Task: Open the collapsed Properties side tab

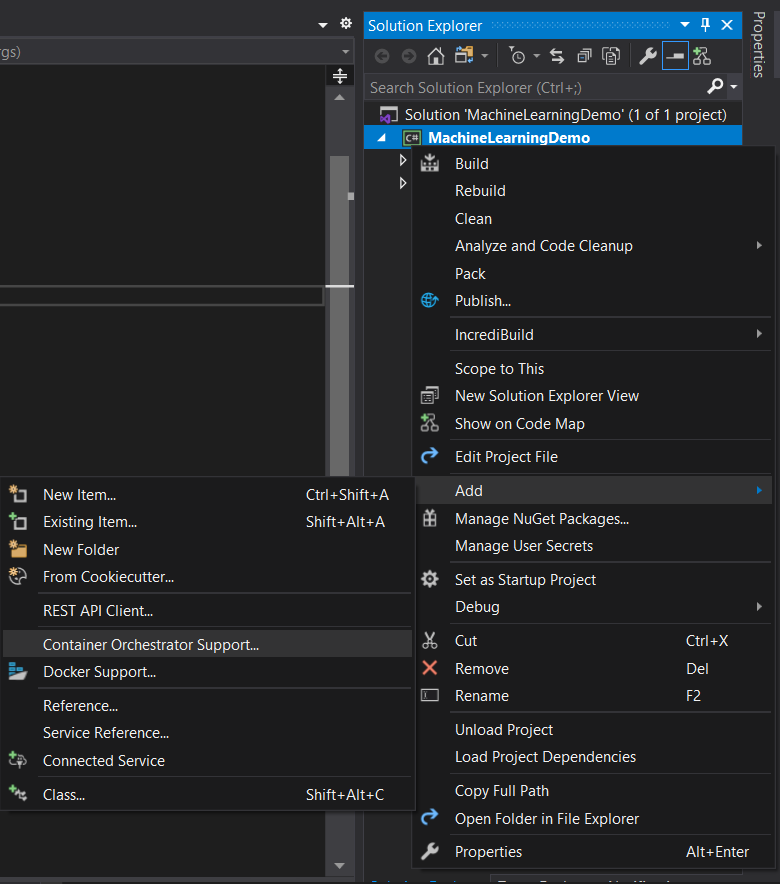Action: pyautogui.click(x=759, y=44)
